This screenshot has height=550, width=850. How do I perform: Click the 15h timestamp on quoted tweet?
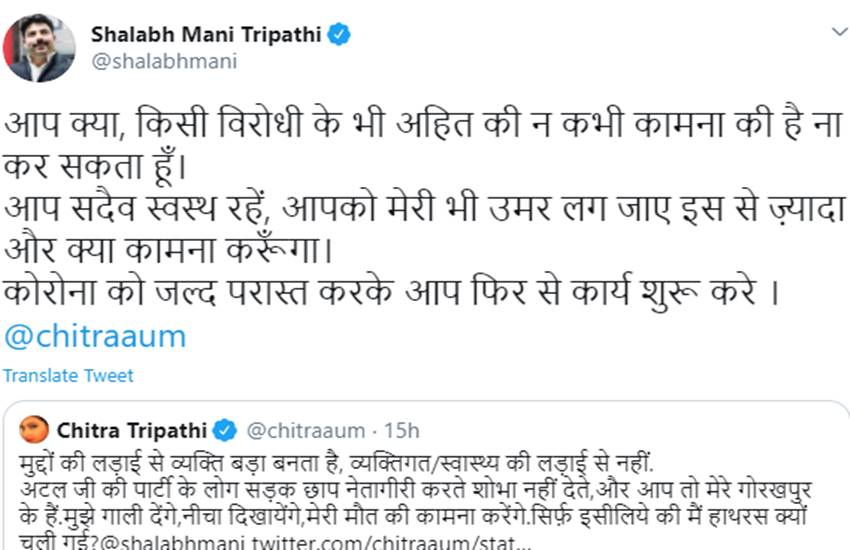[401, 431]
